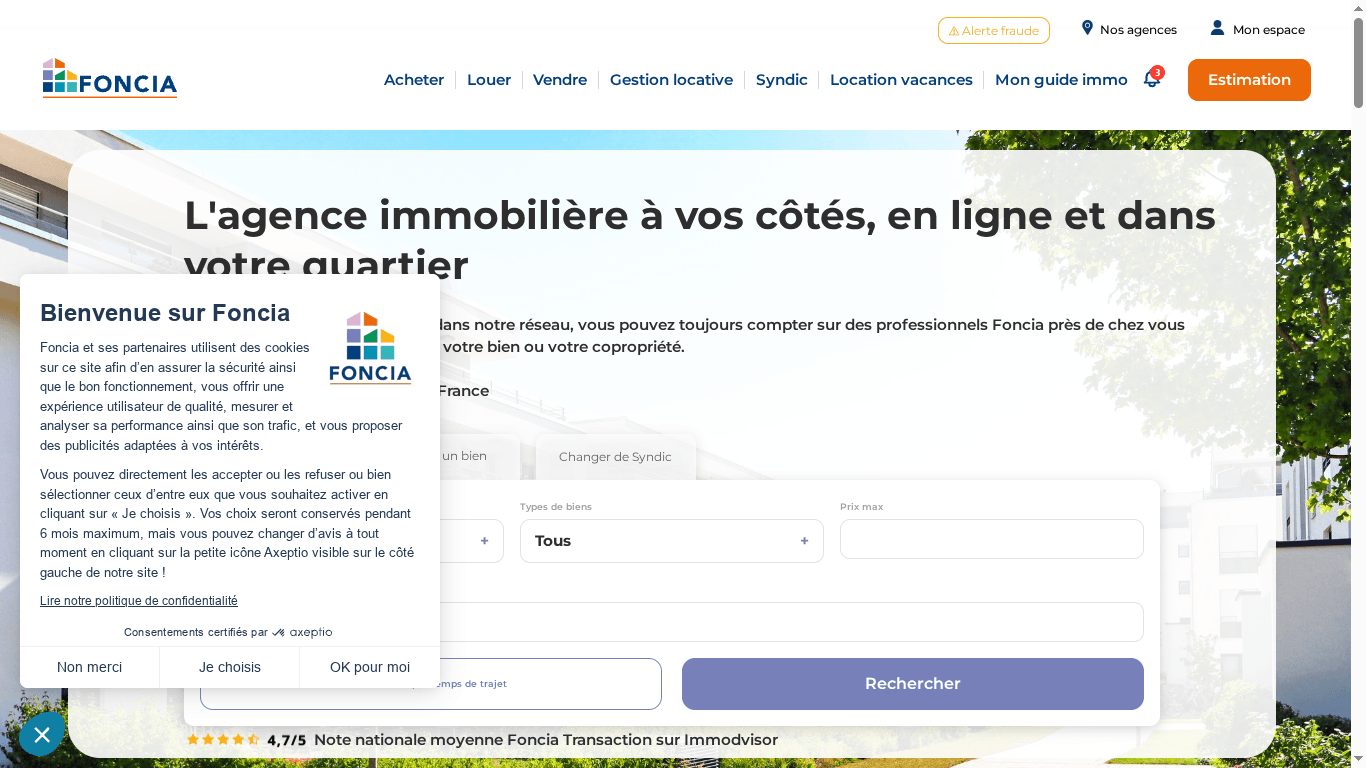Switch to the Changer de Syndic tab
The width and height of the screenshot is (1366, 768).
[615, 457]
